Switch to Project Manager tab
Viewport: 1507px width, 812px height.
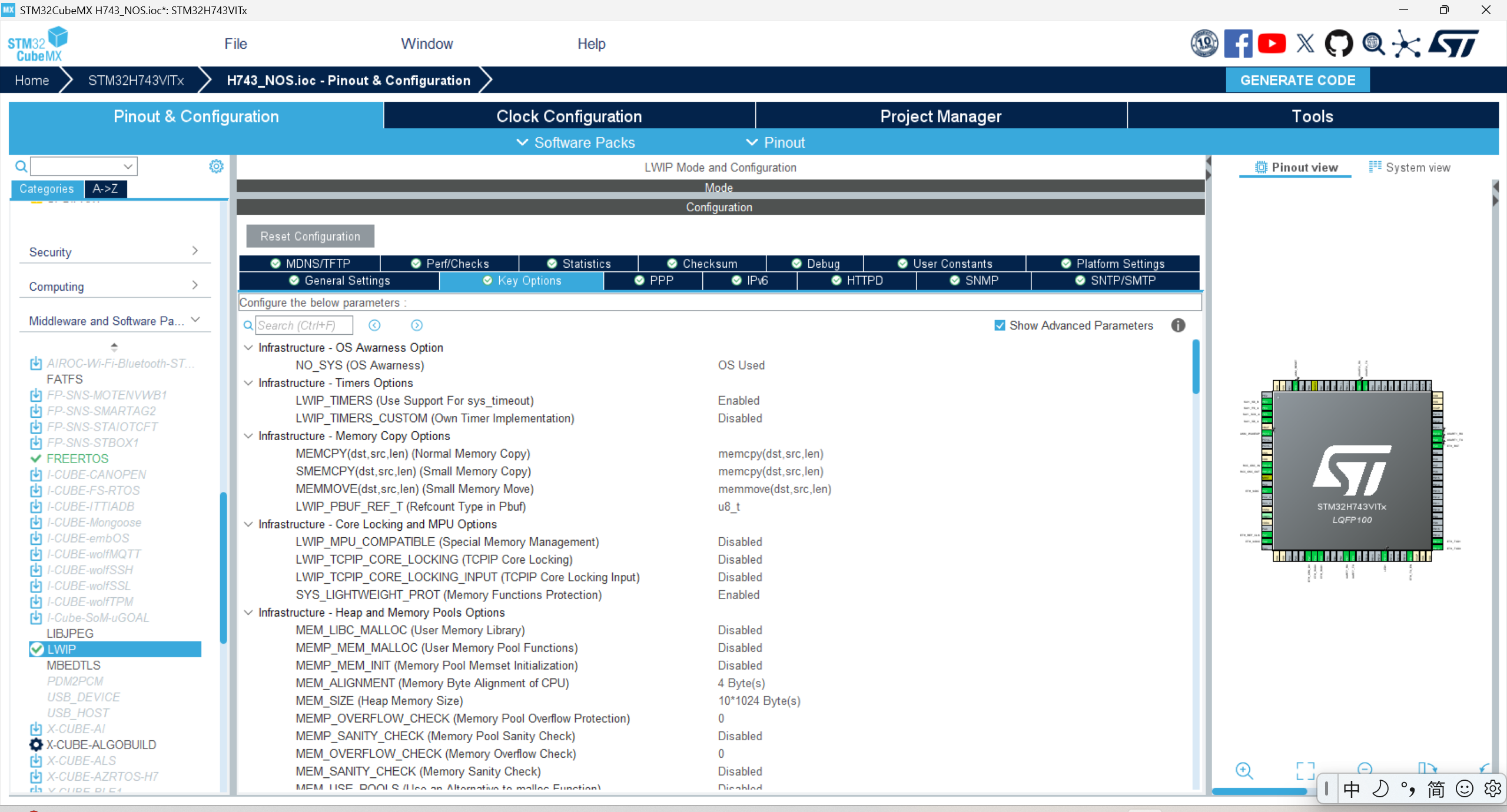941,116
